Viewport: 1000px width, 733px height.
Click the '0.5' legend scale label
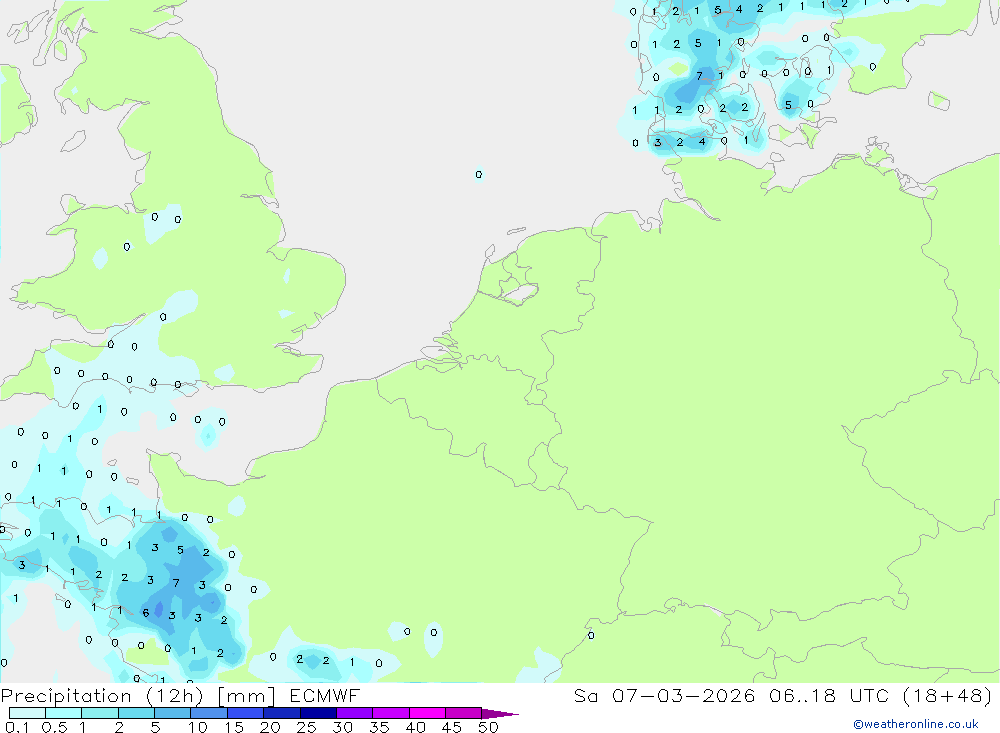54,727
